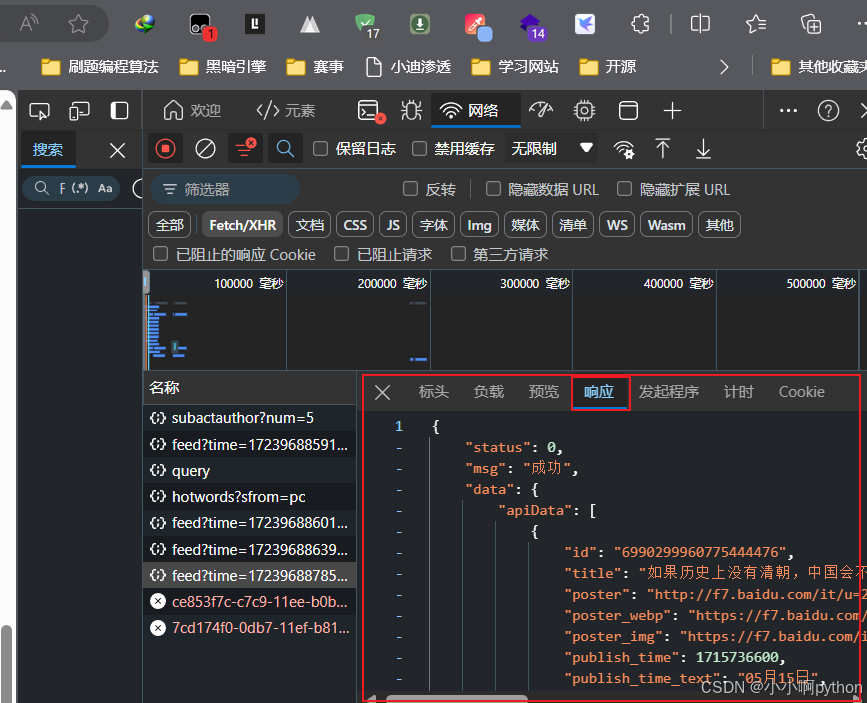The height and width of the screenshot is (703, 867).
Task: Click the export HAR download icon
Action: pos(703,149)
